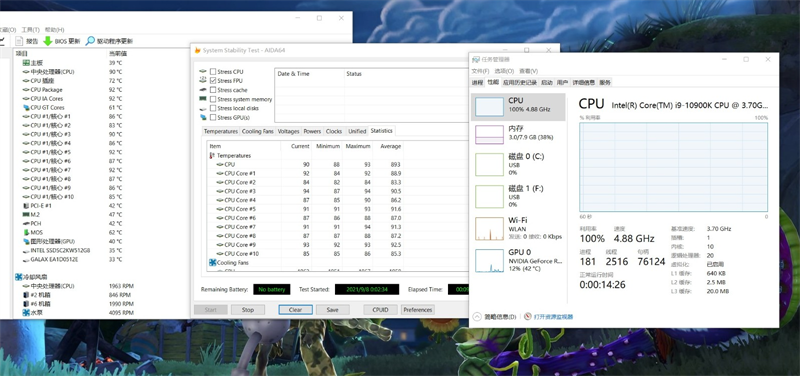Select the 磁盘 1 (F:) entry
Image resolution: width=800 pixels, height=376 pixels.
click(x=518, y=196)
